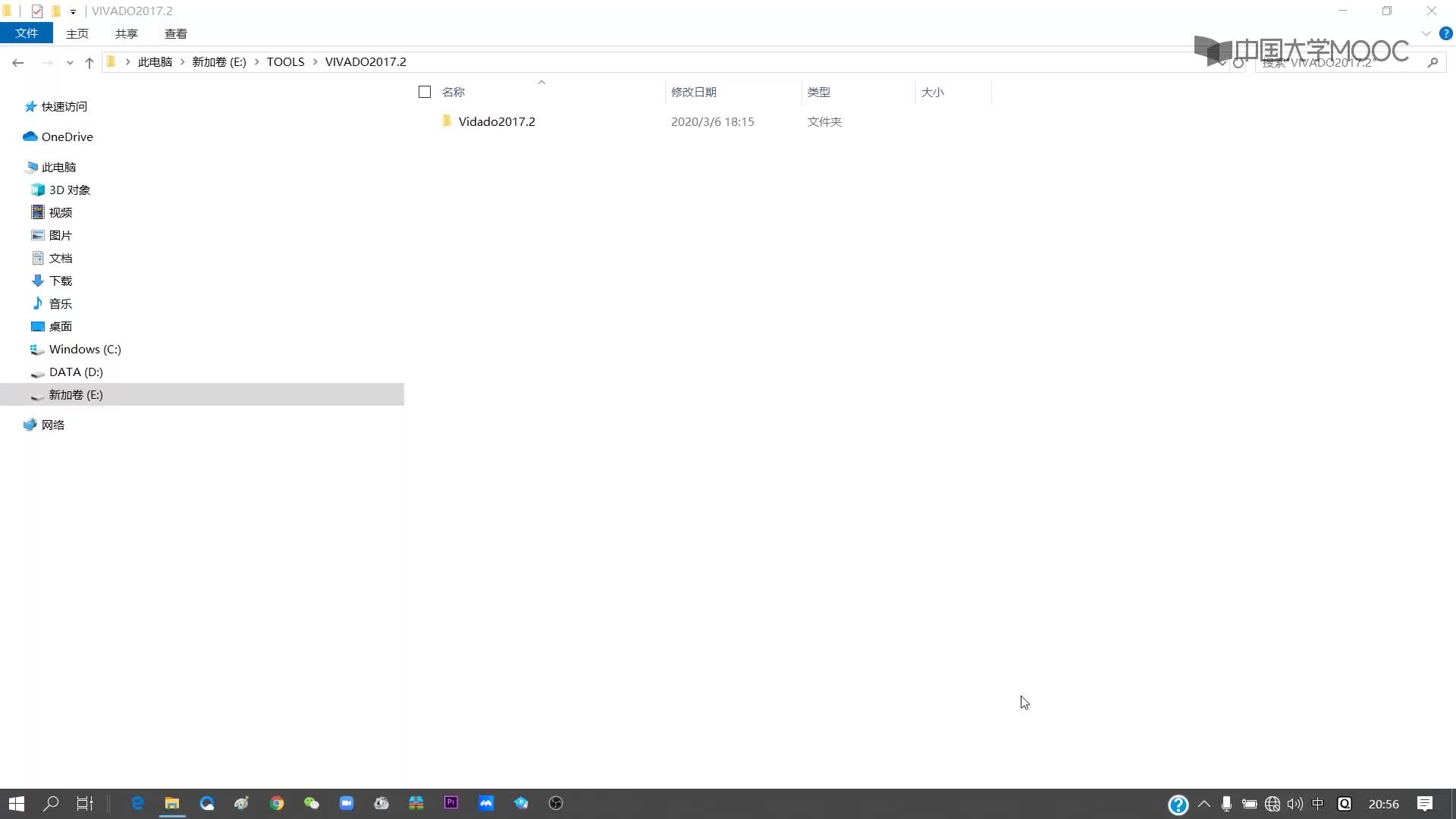Open 下载 folder in sidebar
1456x819 pixels.
[60, 281]
